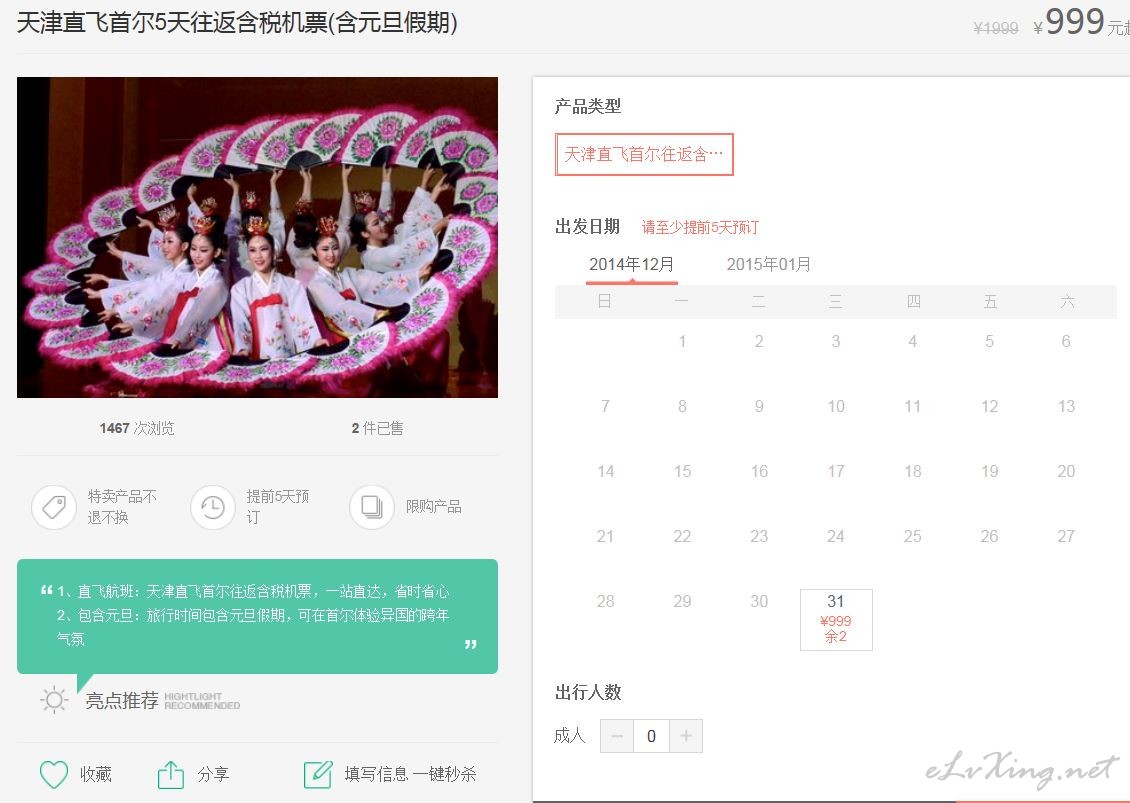Click the adult count input field
1130x803 pixels.
click(x=651, y=735)
